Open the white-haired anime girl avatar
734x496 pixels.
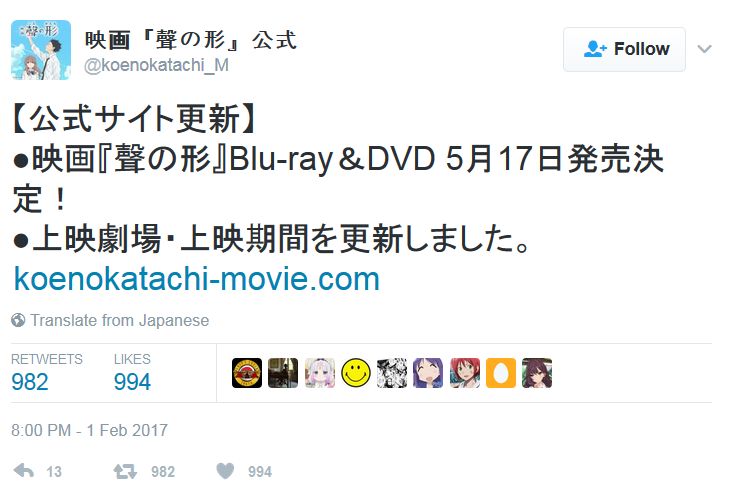(x=320, y=373)
